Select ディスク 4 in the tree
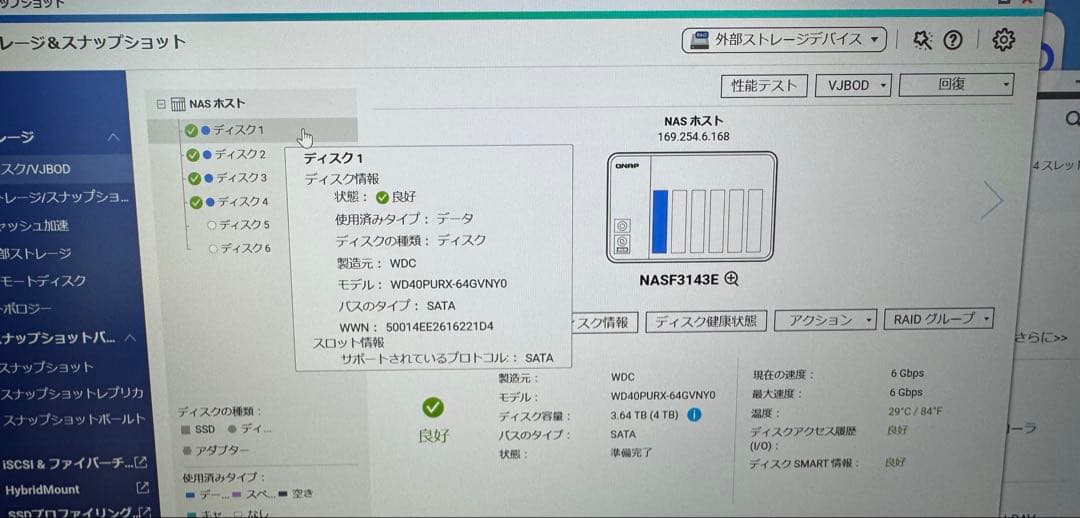Screen dimensions: 1080x518 tap(242, 202)
